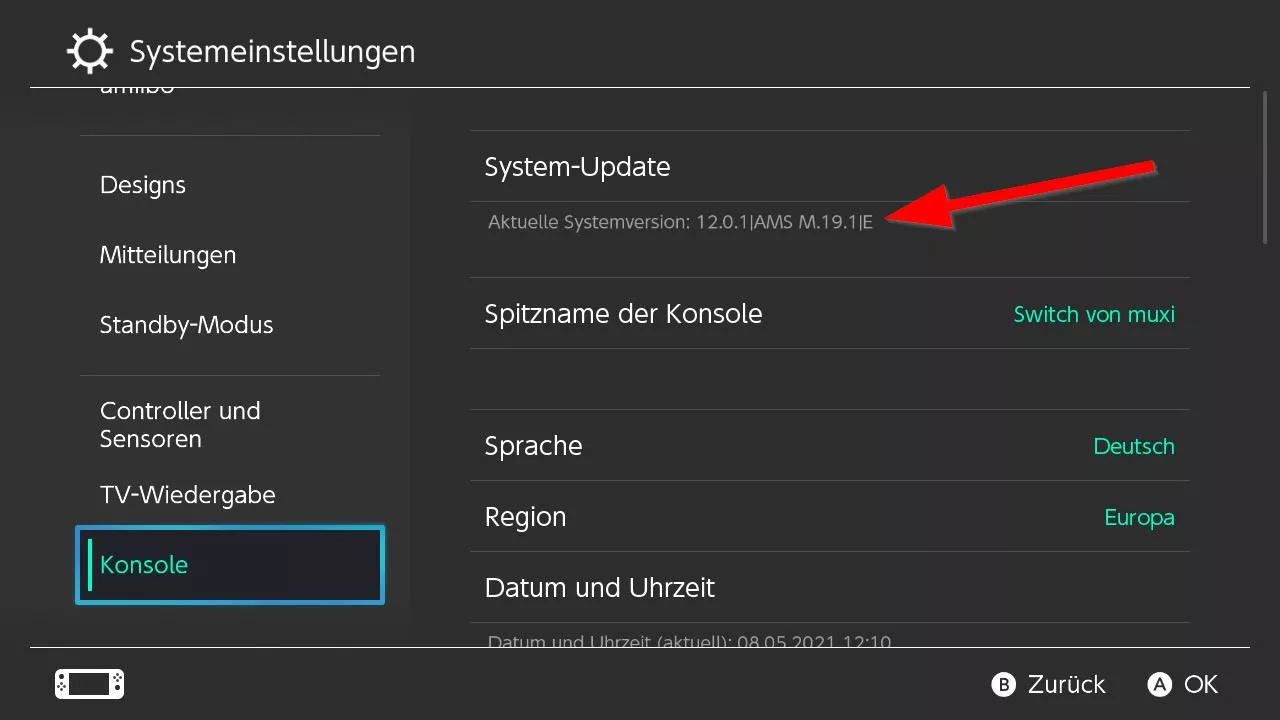
Task: Open the Sprache language selection
Action: pyautogui.click(x=830, y=445)
